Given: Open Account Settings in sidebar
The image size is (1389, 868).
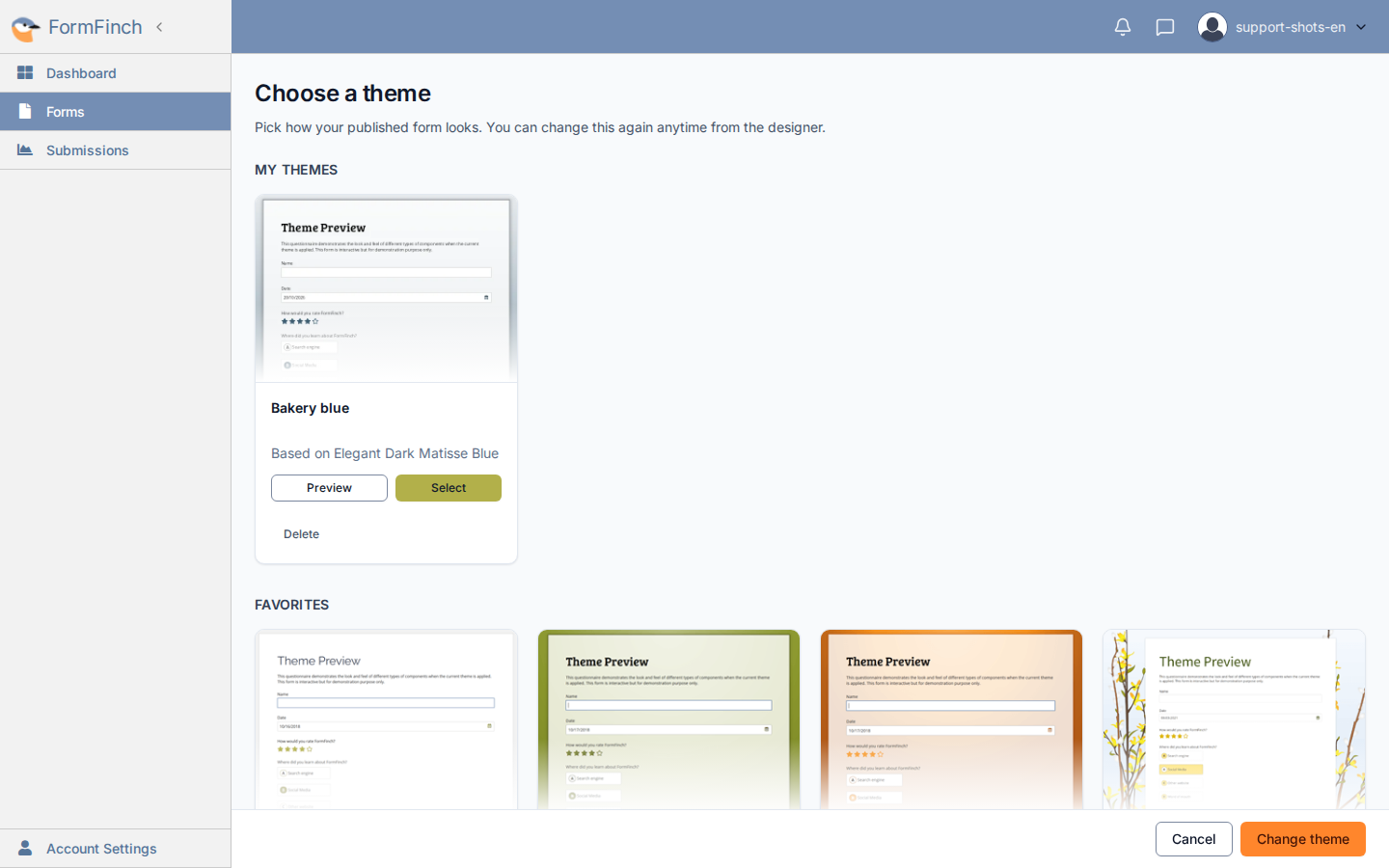Looking at the screenshot, I should click(x=116, y=849).
